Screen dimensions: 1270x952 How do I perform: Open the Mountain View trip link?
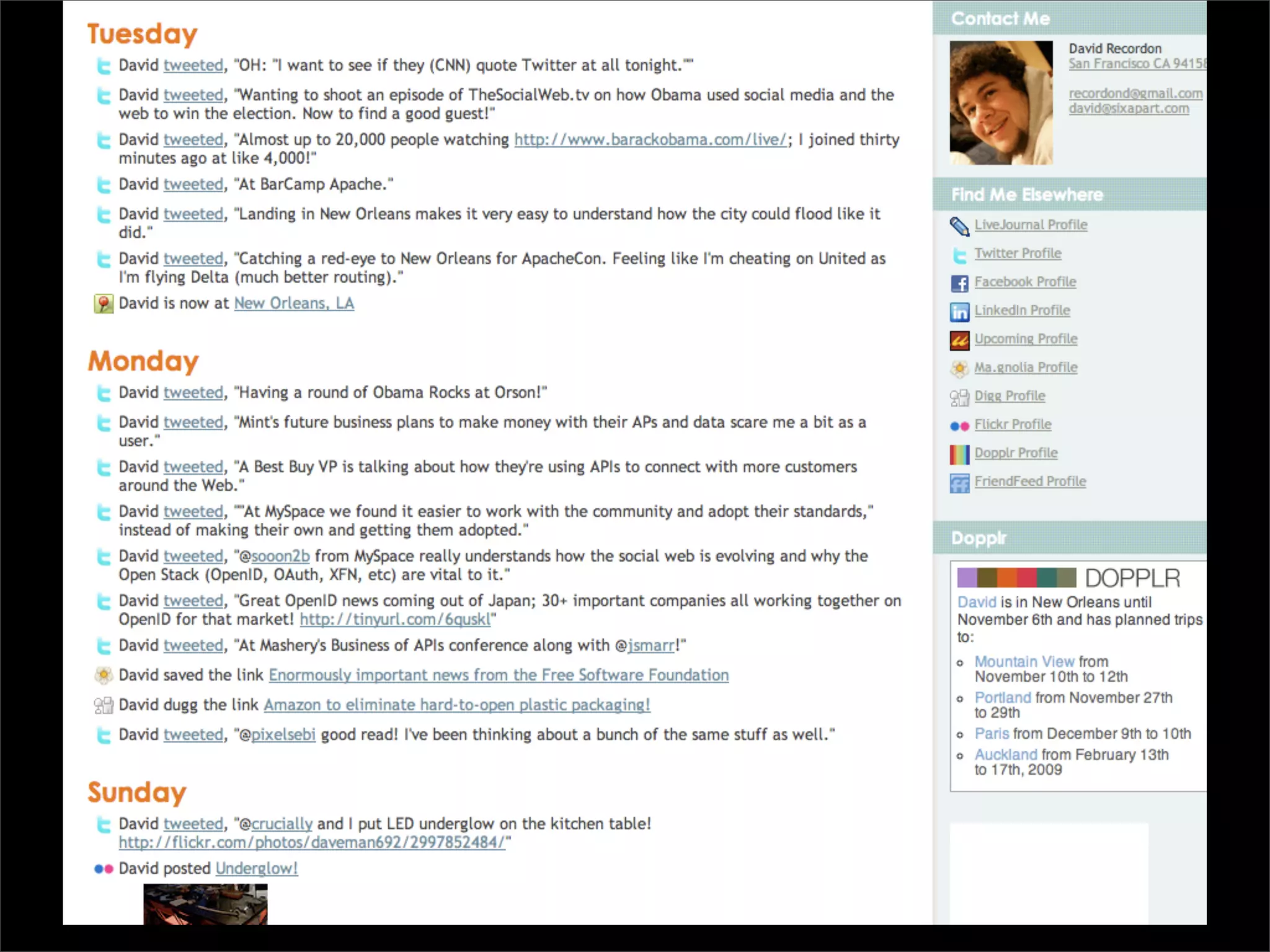[x=1024, y=661]
